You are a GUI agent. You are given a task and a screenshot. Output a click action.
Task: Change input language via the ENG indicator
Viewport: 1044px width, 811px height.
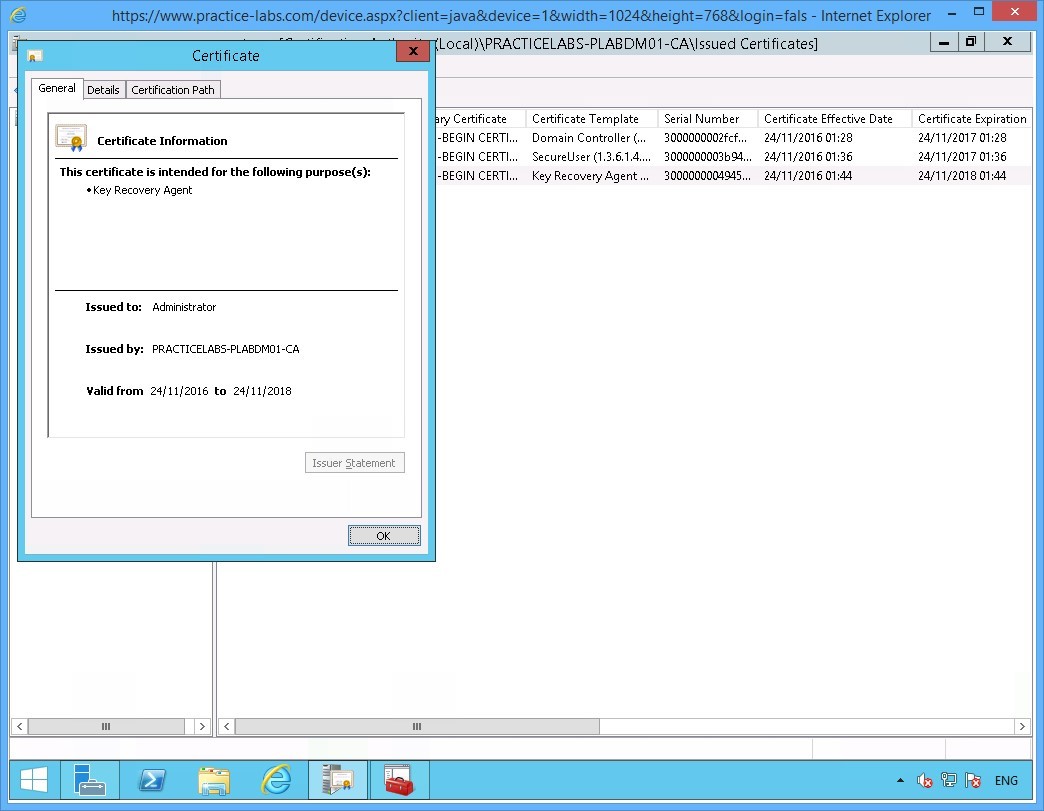[1006, 780]
